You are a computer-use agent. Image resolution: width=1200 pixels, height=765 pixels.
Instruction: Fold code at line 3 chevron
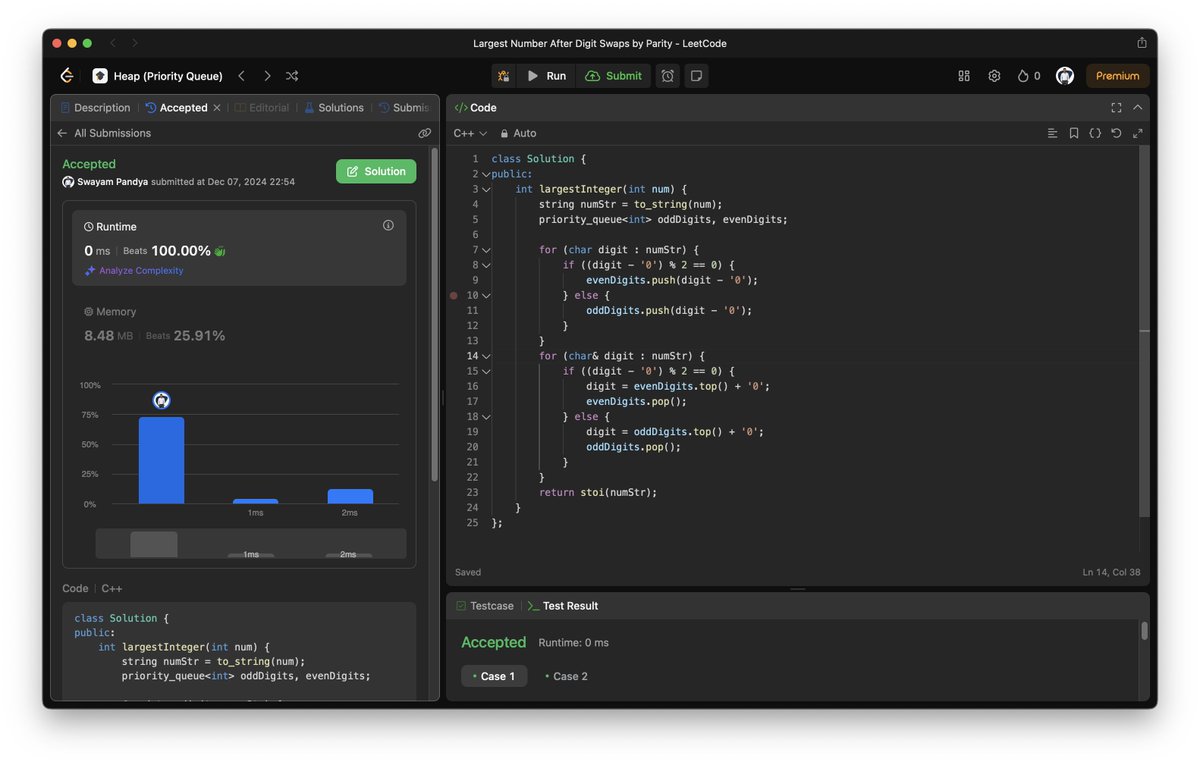pos(486,189)
